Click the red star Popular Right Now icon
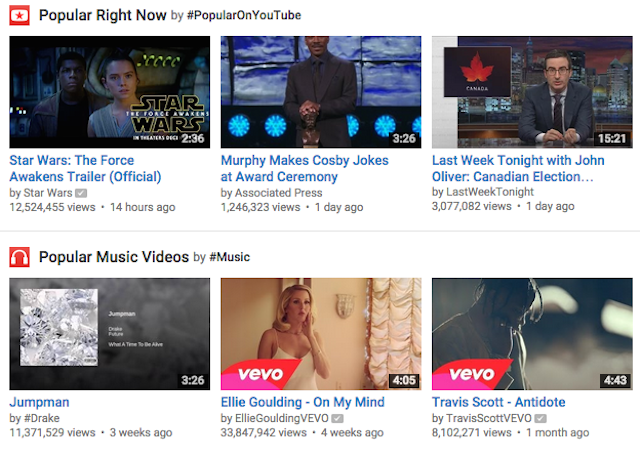640x458 pixels. [x=19, y=16]
